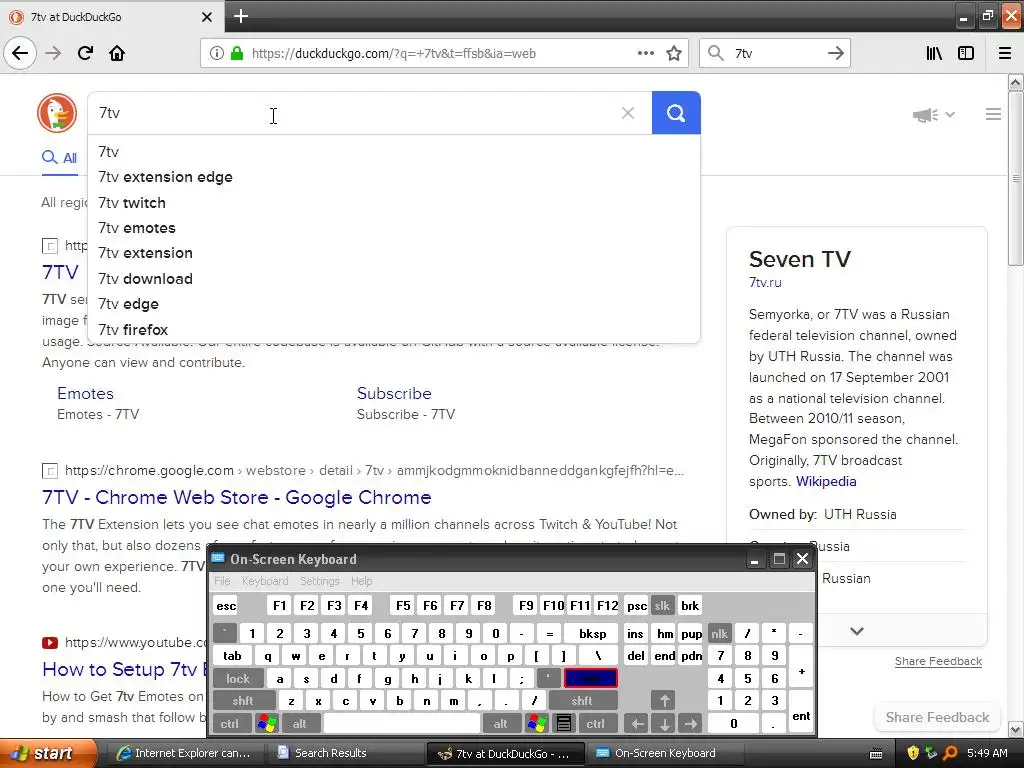Choose the '7tv twitch' suggestion
This screenshot has height=768, width=1024.
(x=394, y=202)
